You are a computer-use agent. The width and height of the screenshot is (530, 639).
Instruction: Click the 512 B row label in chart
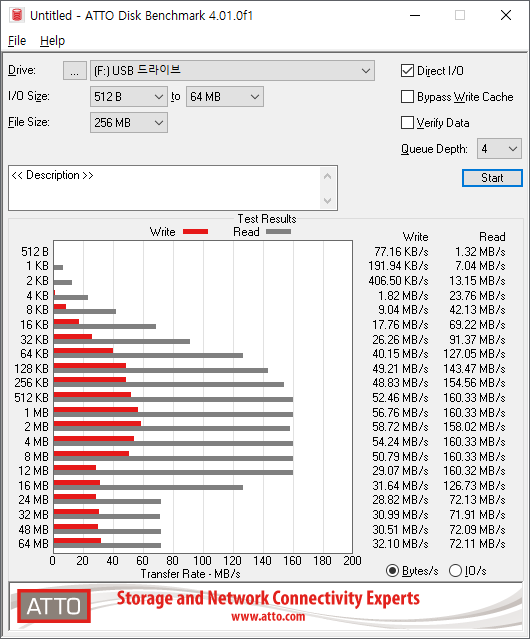[35, 252]
